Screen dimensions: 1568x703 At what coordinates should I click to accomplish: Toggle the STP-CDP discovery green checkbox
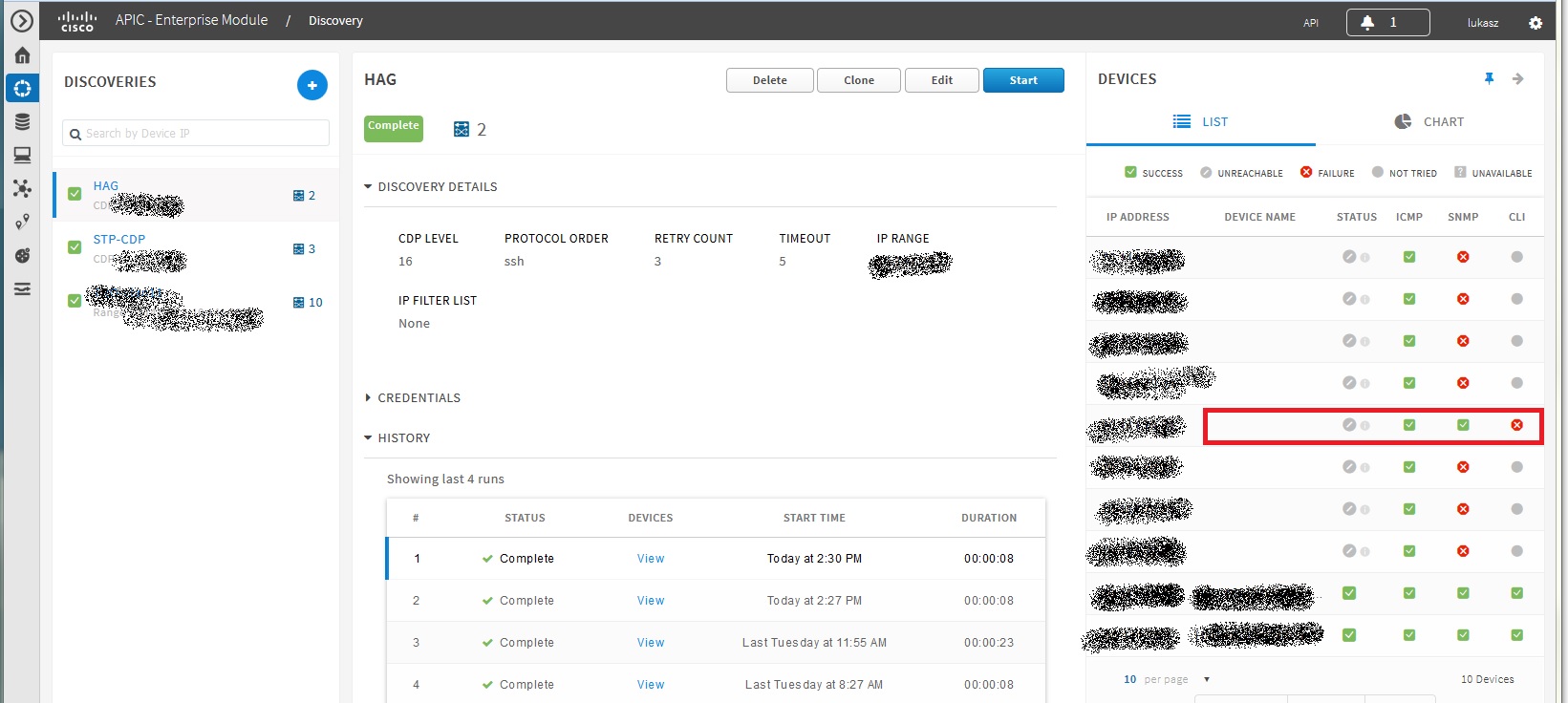point(75,247)
